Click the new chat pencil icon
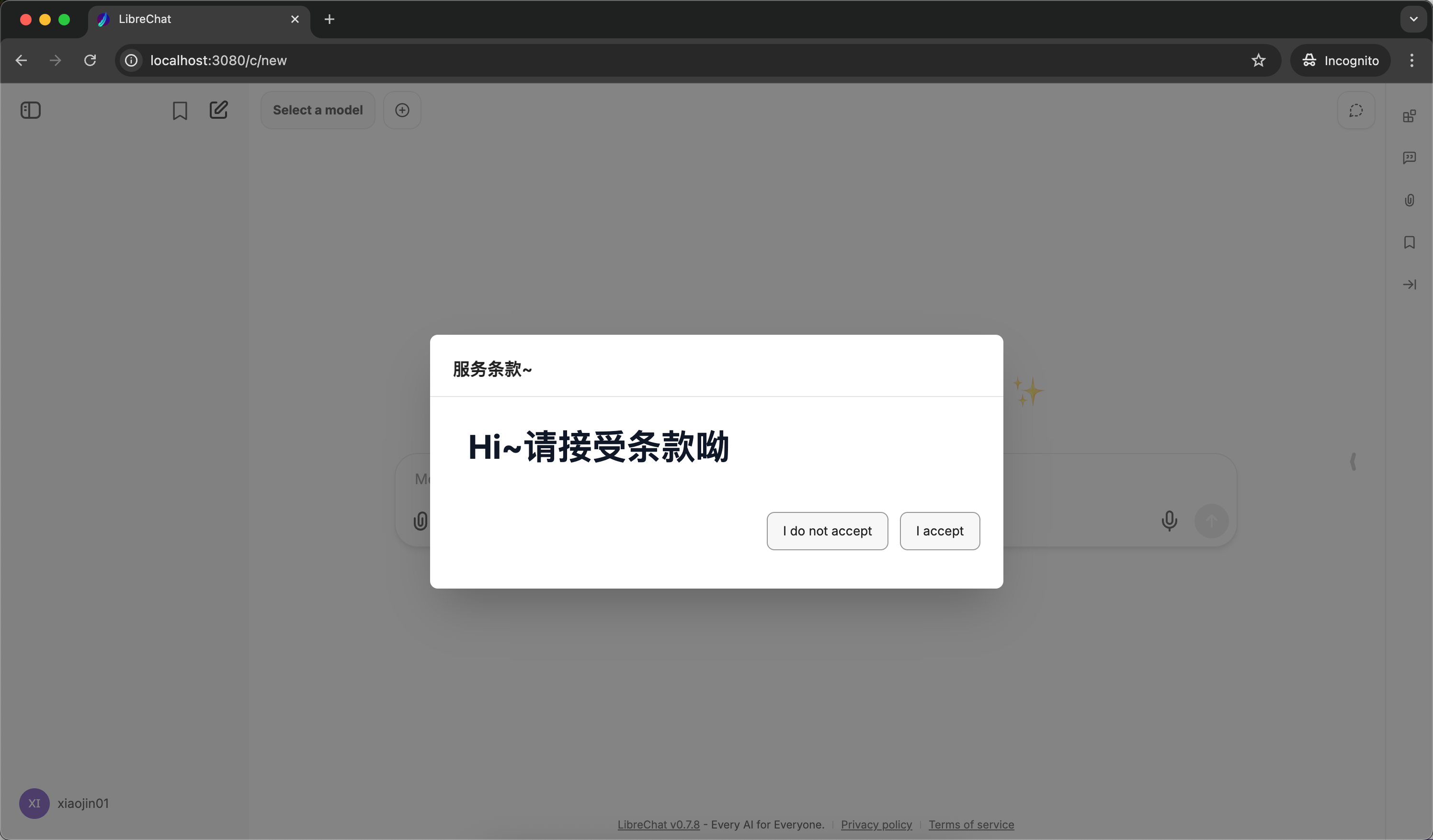Screen dimensions: 1433x840 point(218,110)
